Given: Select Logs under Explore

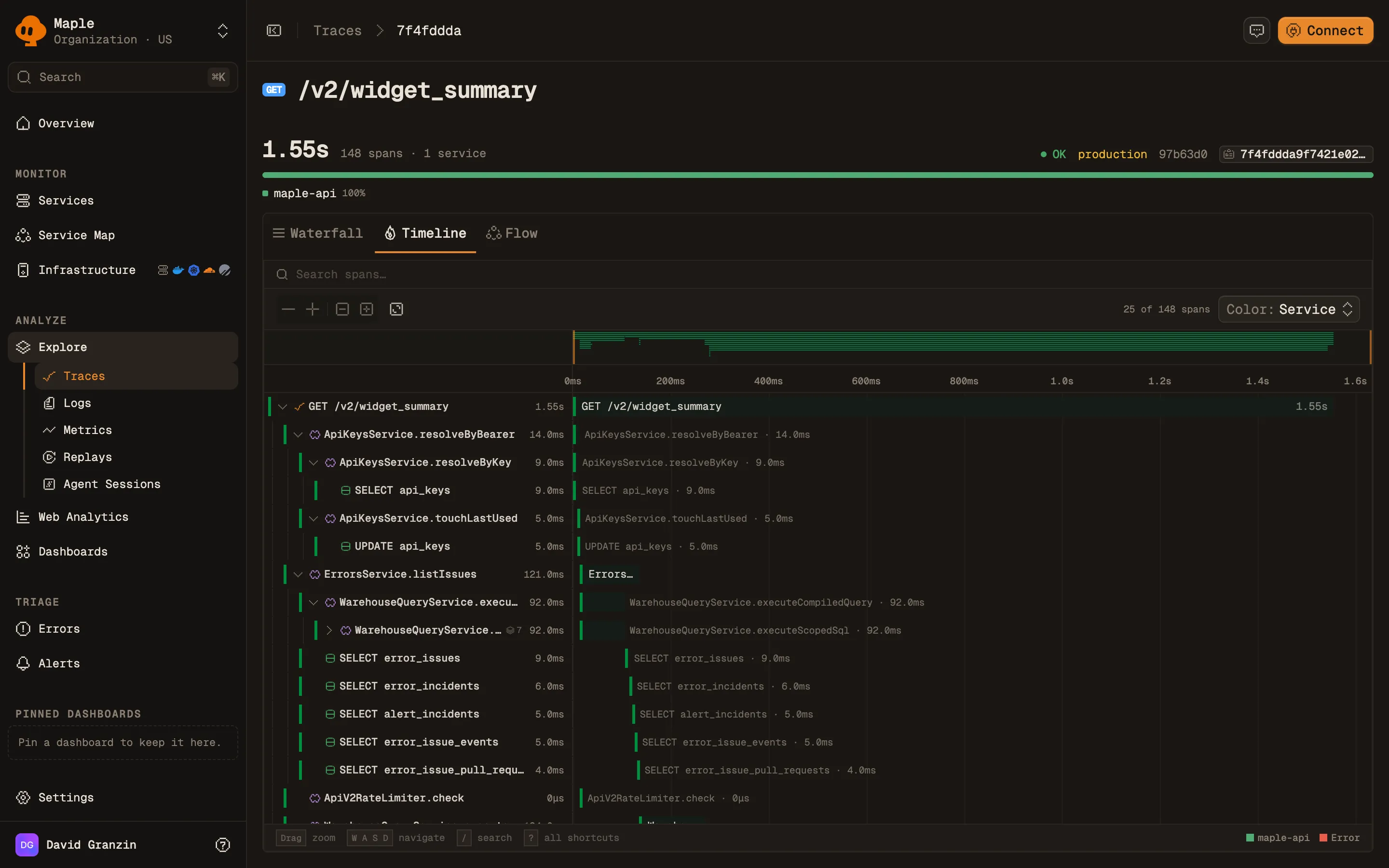Looking at the screenshot, I should 136,403.
